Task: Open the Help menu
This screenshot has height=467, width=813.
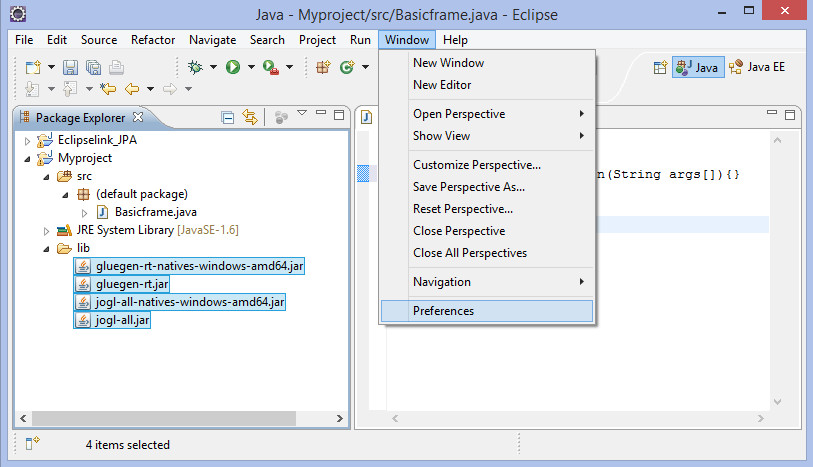Action: click(x=455, y=40)
